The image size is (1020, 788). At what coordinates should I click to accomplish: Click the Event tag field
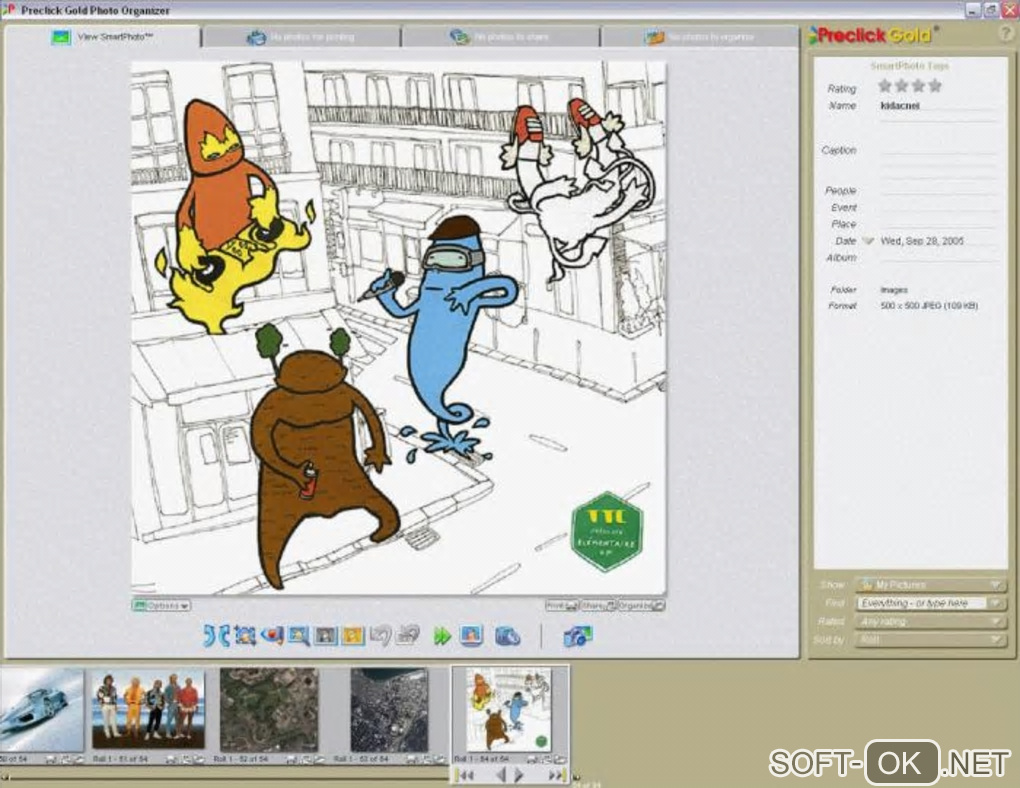(x=937, y=208)
